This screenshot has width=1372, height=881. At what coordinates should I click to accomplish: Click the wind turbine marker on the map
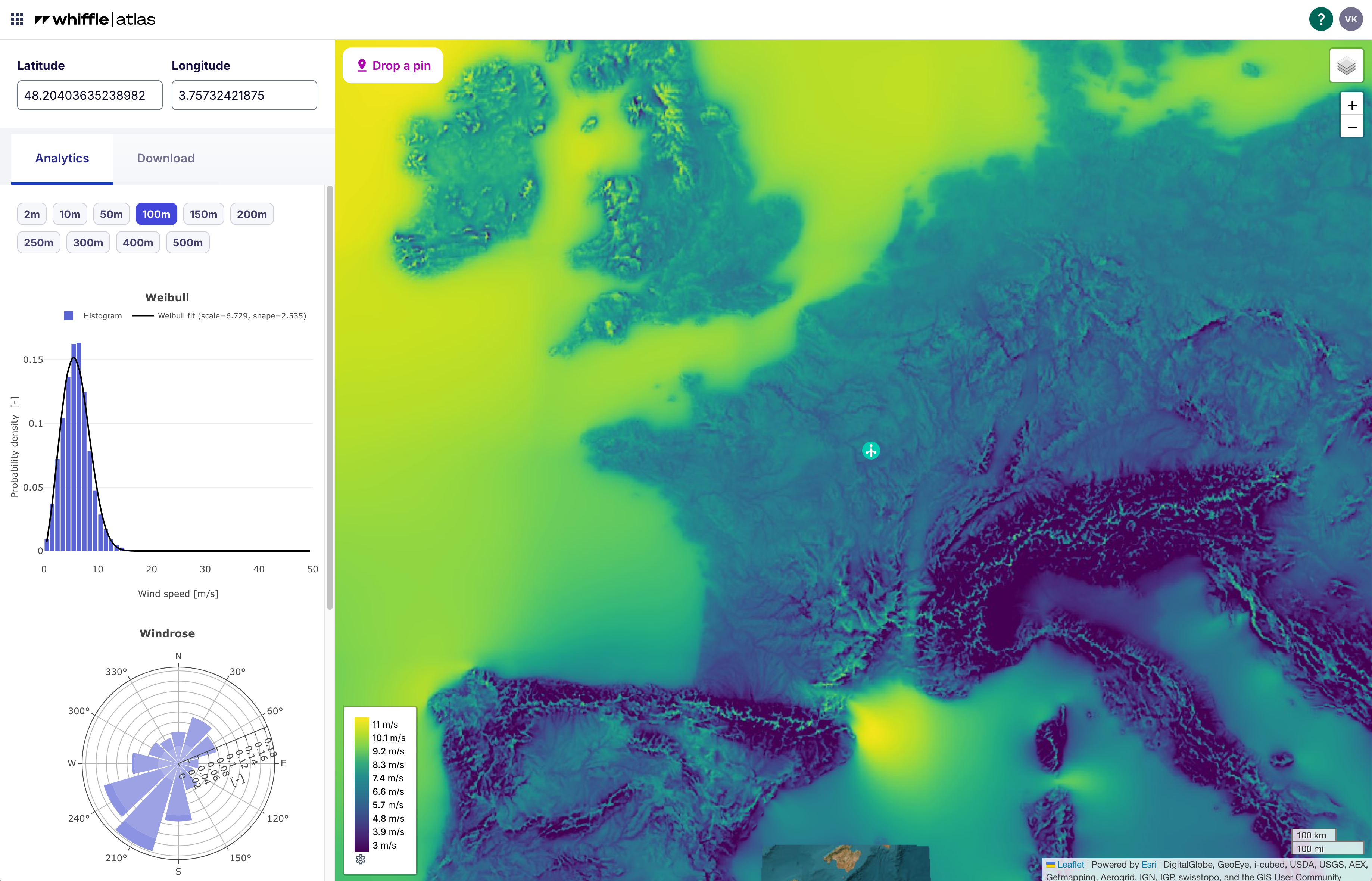[x=870, y=451]
